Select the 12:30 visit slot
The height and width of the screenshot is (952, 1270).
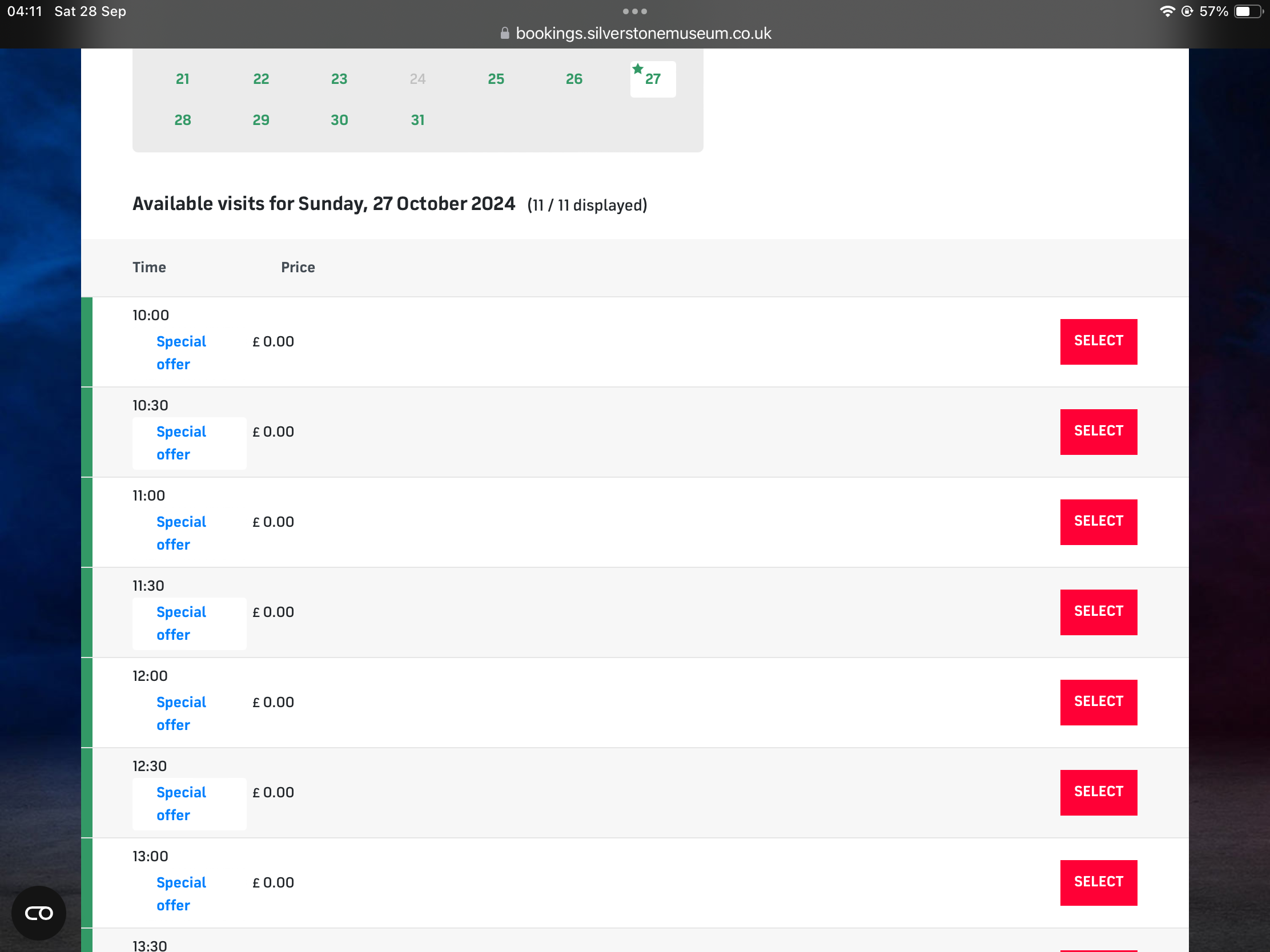1098,792
